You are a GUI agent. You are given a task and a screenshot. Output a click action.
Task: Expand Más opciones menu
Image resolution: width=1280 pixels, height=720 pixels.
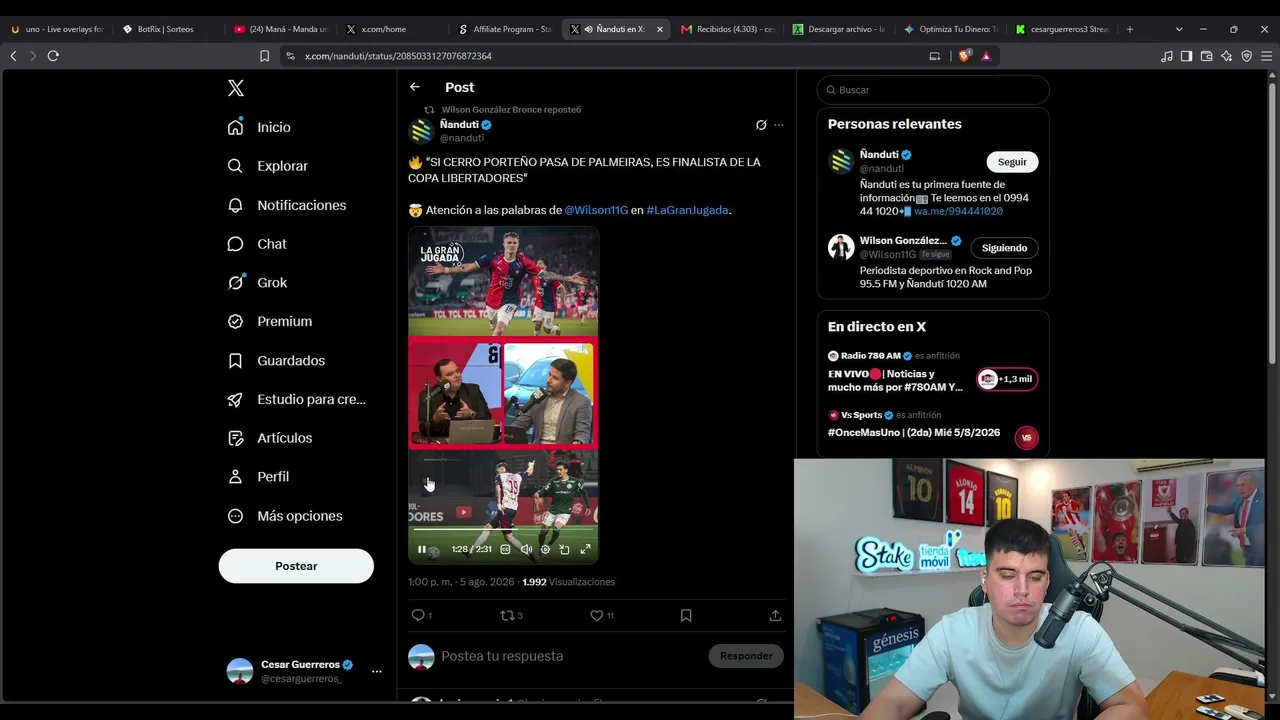(285, 516)
